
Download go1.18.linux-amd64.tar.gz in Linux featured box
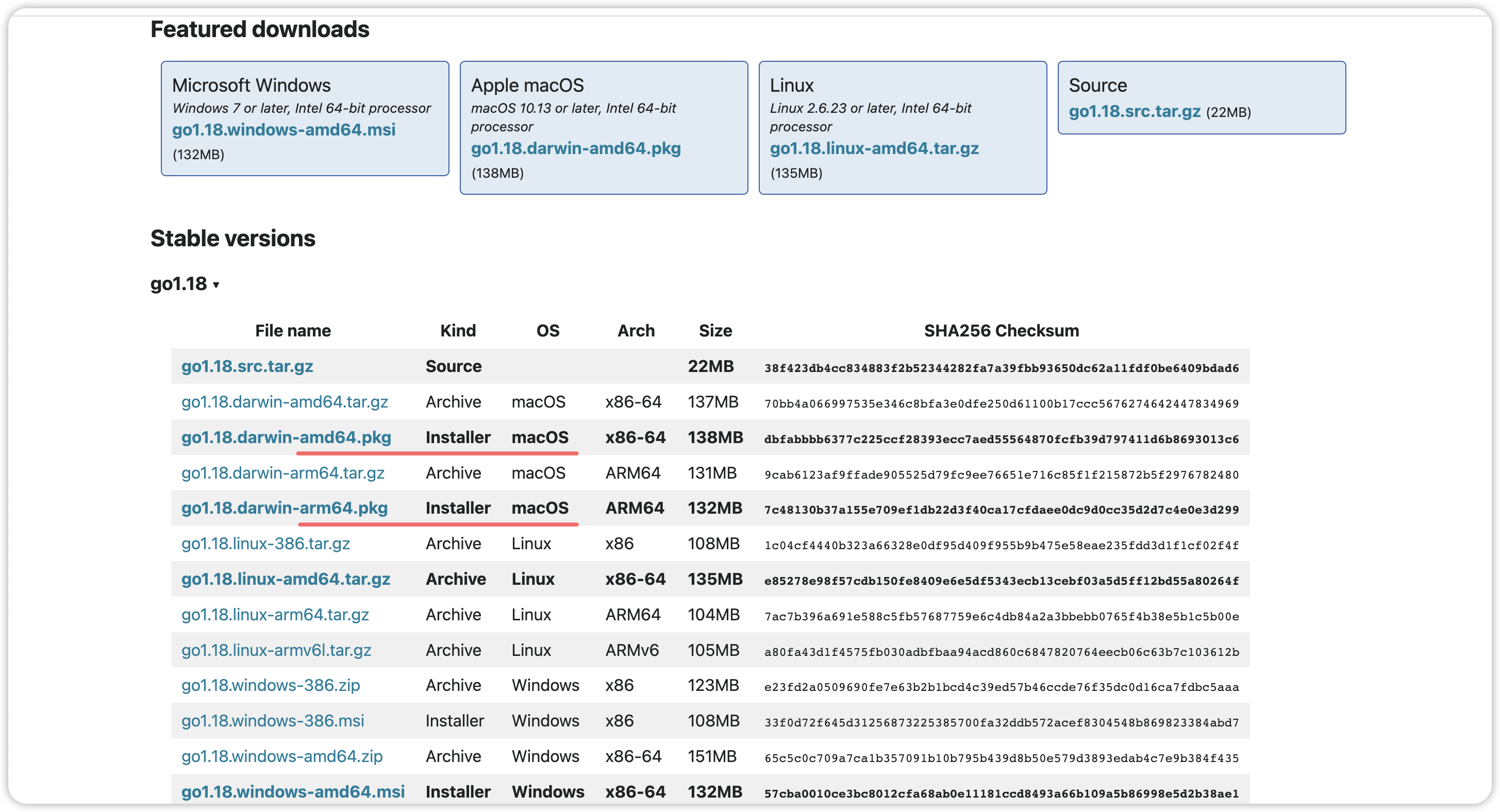click(873, 148)
